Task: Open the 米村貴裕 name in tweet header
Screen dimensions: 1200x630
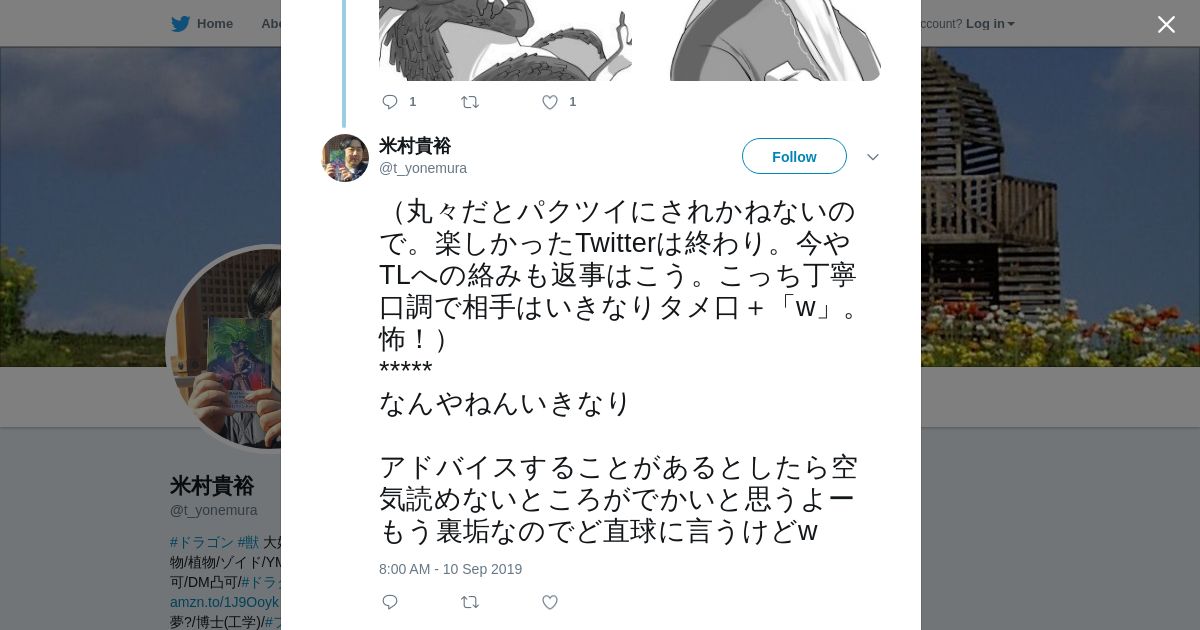Action: [415, 146]
